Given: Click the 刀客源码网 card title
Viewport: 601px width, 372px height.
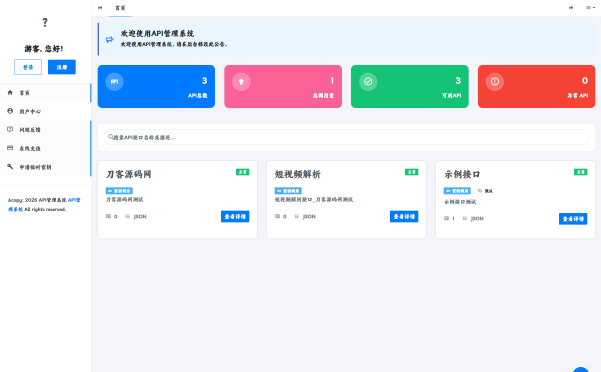Looking at the screenshot, I should coord(129,174).
